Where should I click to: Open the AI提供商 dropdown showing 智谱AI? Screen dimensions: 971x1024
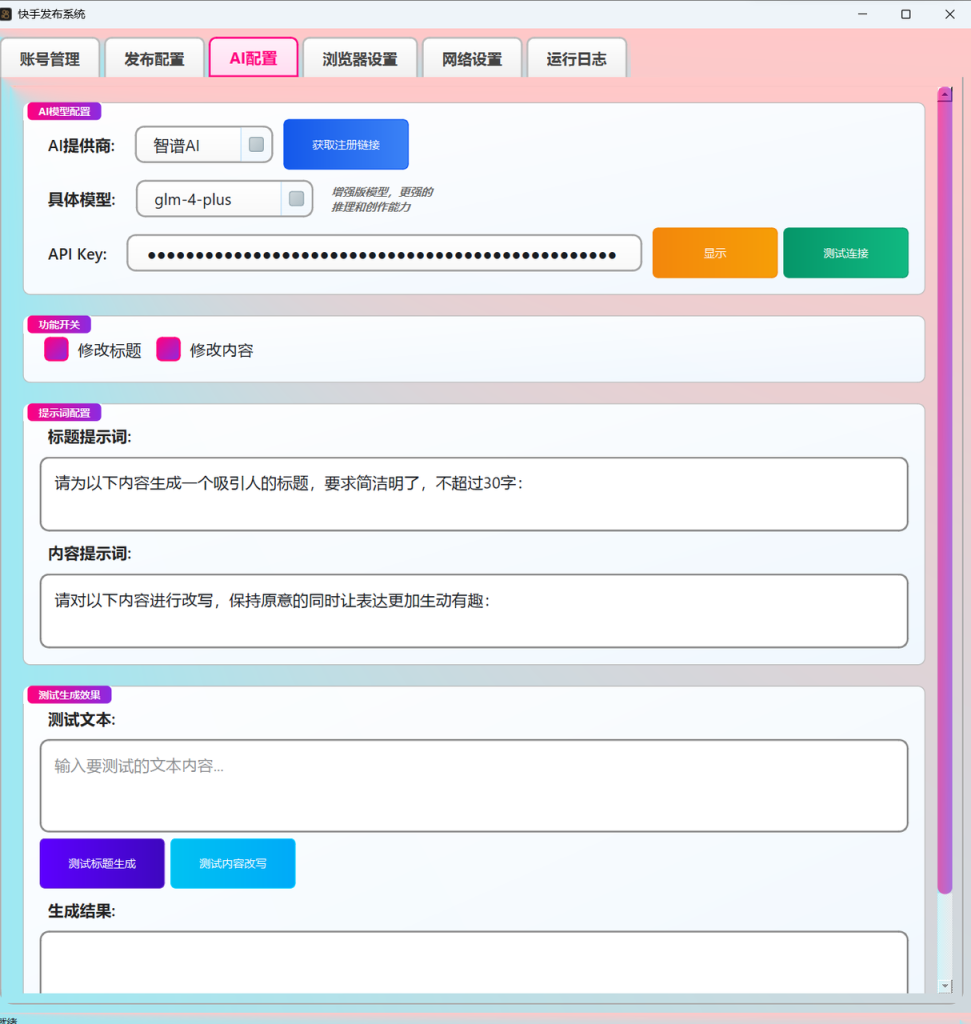[x=204, y=145]
